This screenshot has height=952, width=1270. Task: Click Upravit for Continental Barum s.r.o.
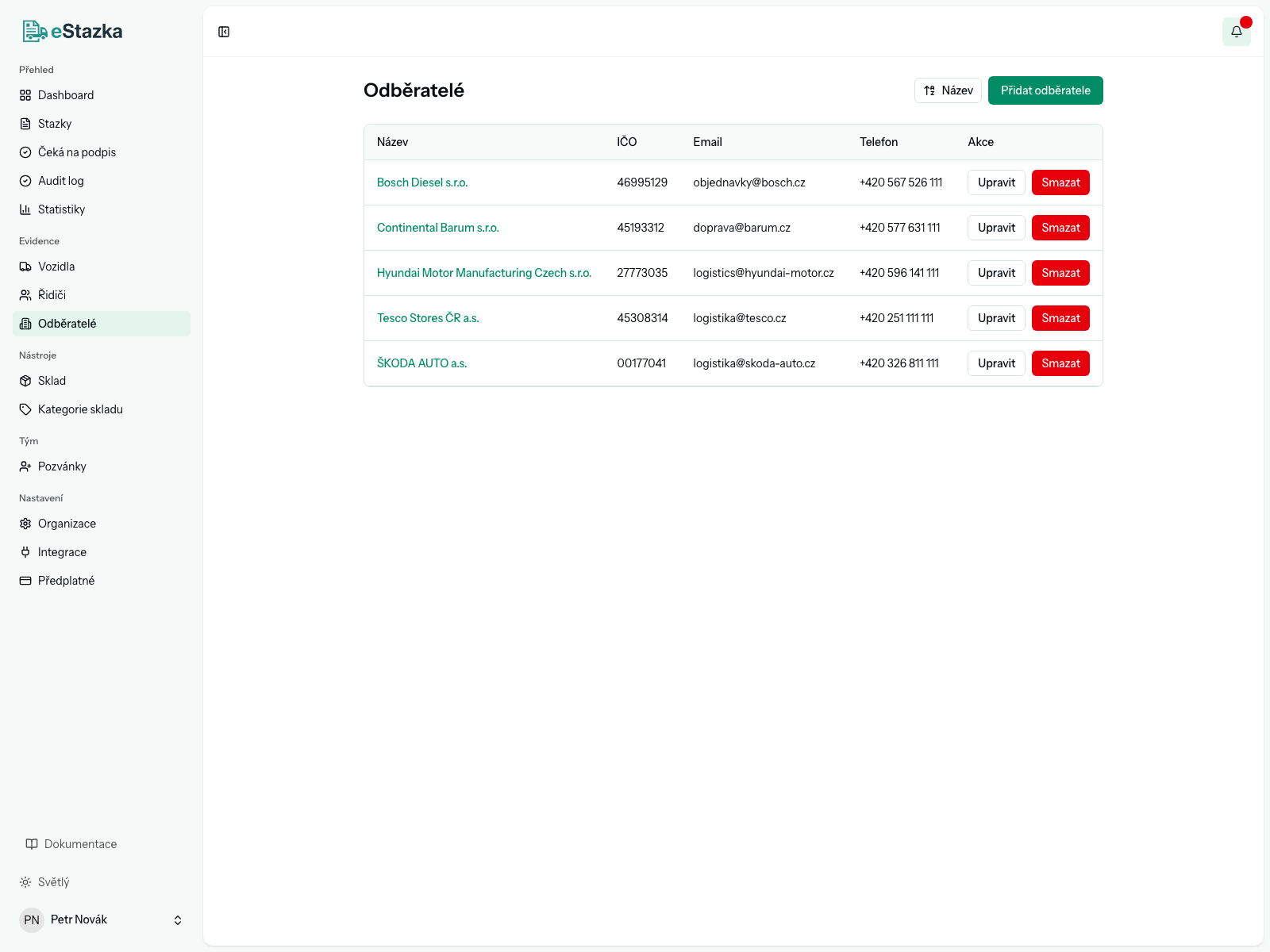point(996,228)
